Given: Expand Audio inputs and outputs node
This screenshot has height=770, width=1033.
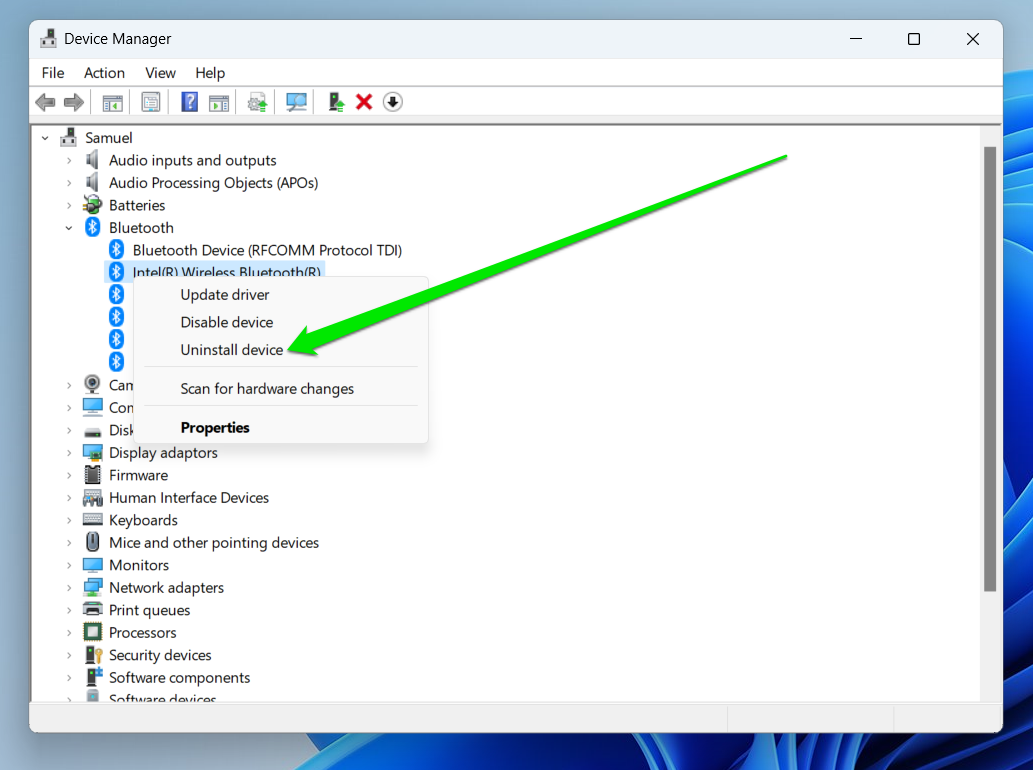Looking at the screenshot, I should coord(69,160).
